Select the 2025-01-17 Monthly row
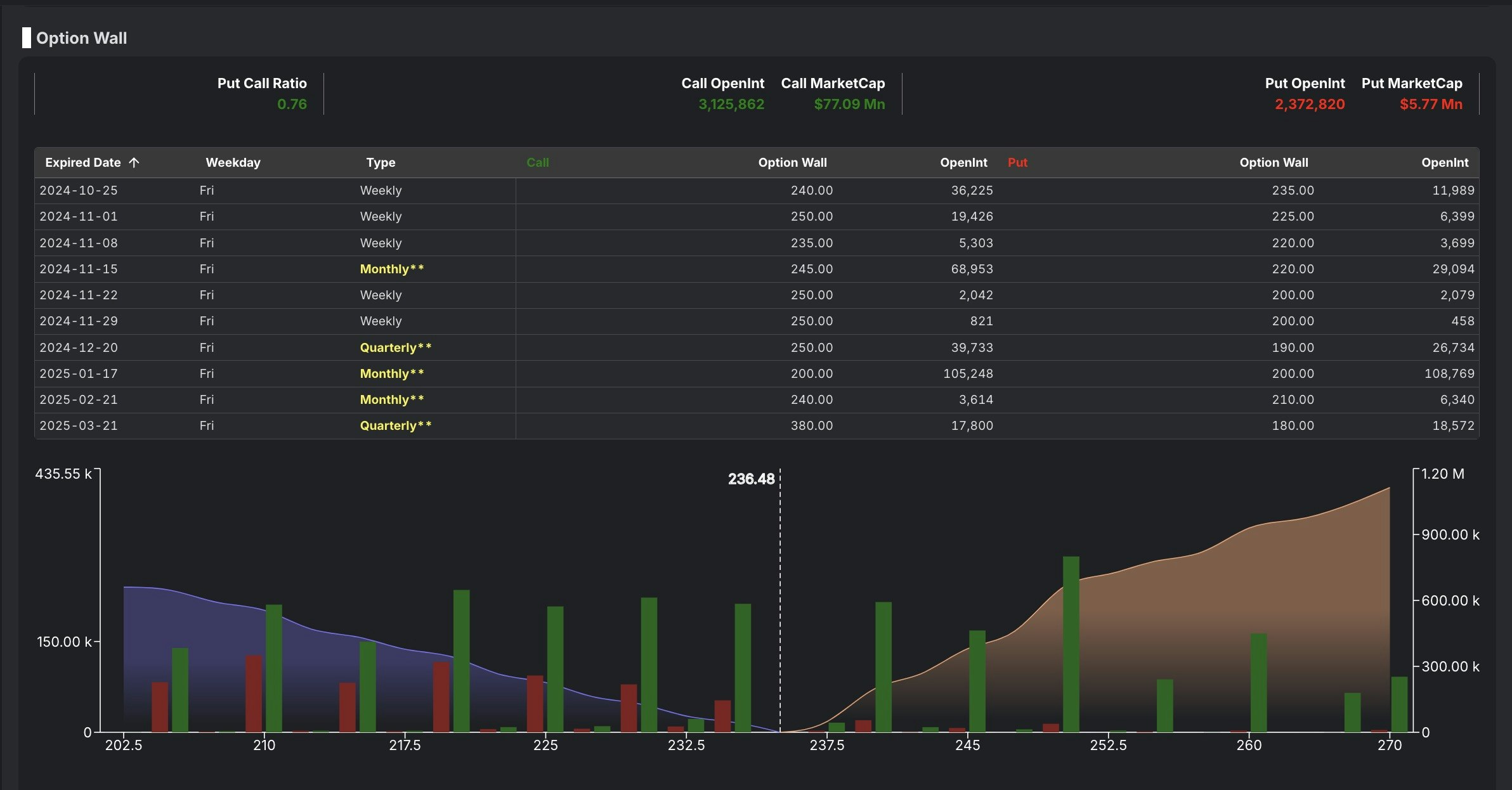Screen dimensions: 1512x790 click(79, 373)
